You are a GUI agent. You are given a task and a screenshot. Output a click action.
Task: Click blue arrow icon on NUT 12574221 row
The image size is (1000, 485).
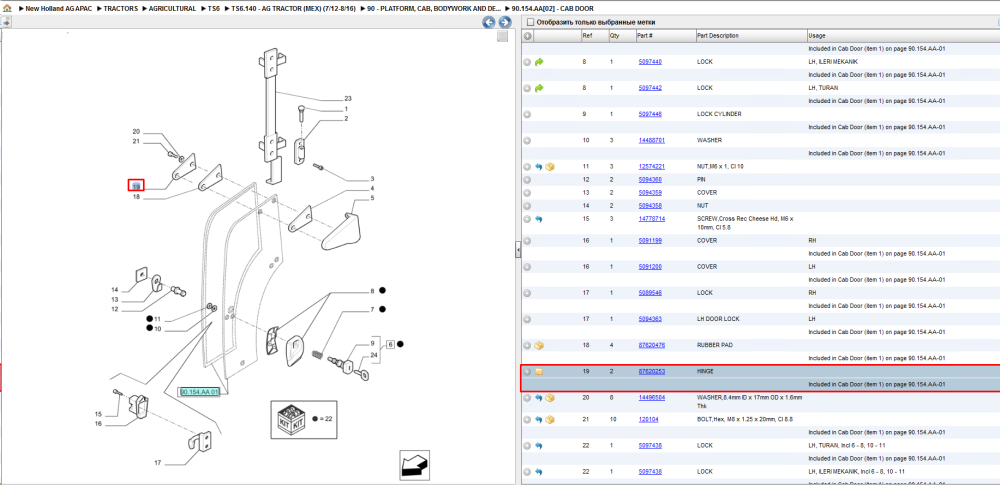538,167
